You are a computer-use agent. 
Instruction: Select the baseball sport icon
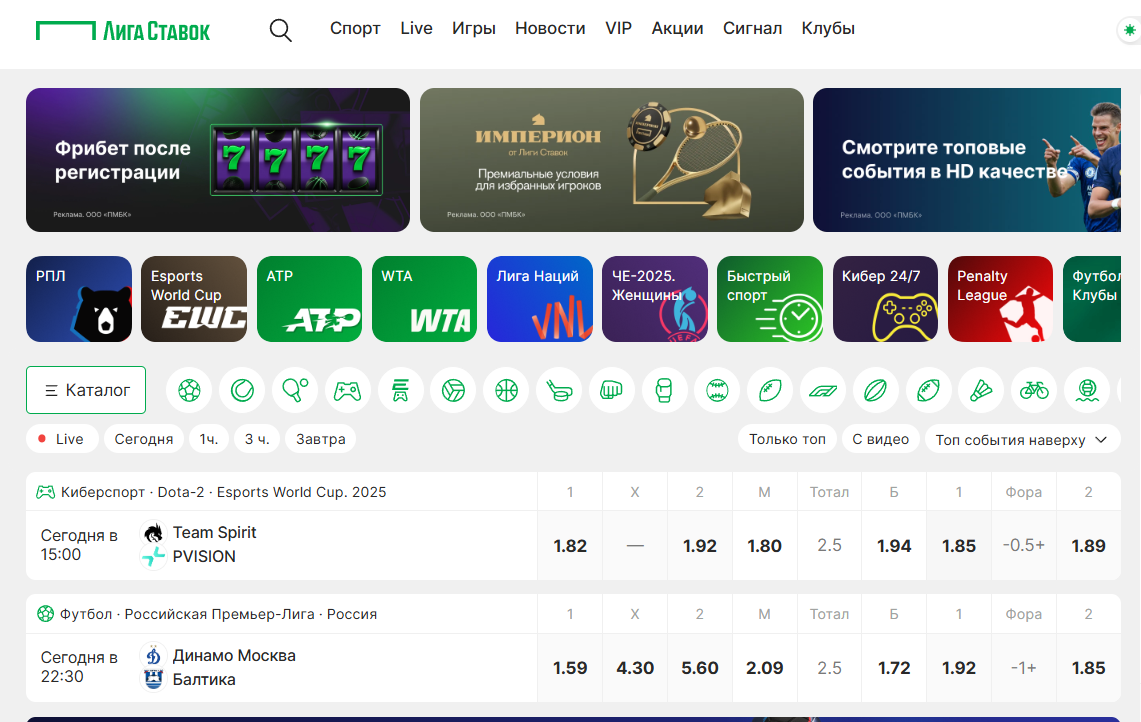pos(717,391)
